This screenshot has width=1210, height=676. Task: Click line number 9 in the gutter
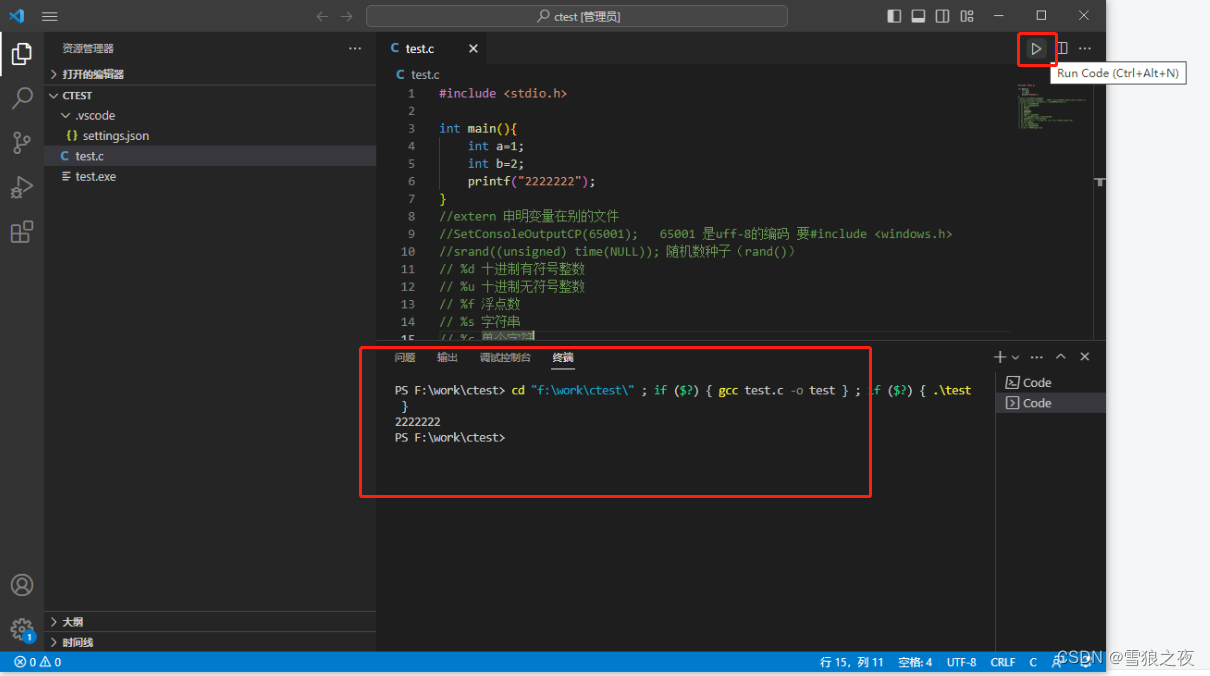(x=410, y=234)
